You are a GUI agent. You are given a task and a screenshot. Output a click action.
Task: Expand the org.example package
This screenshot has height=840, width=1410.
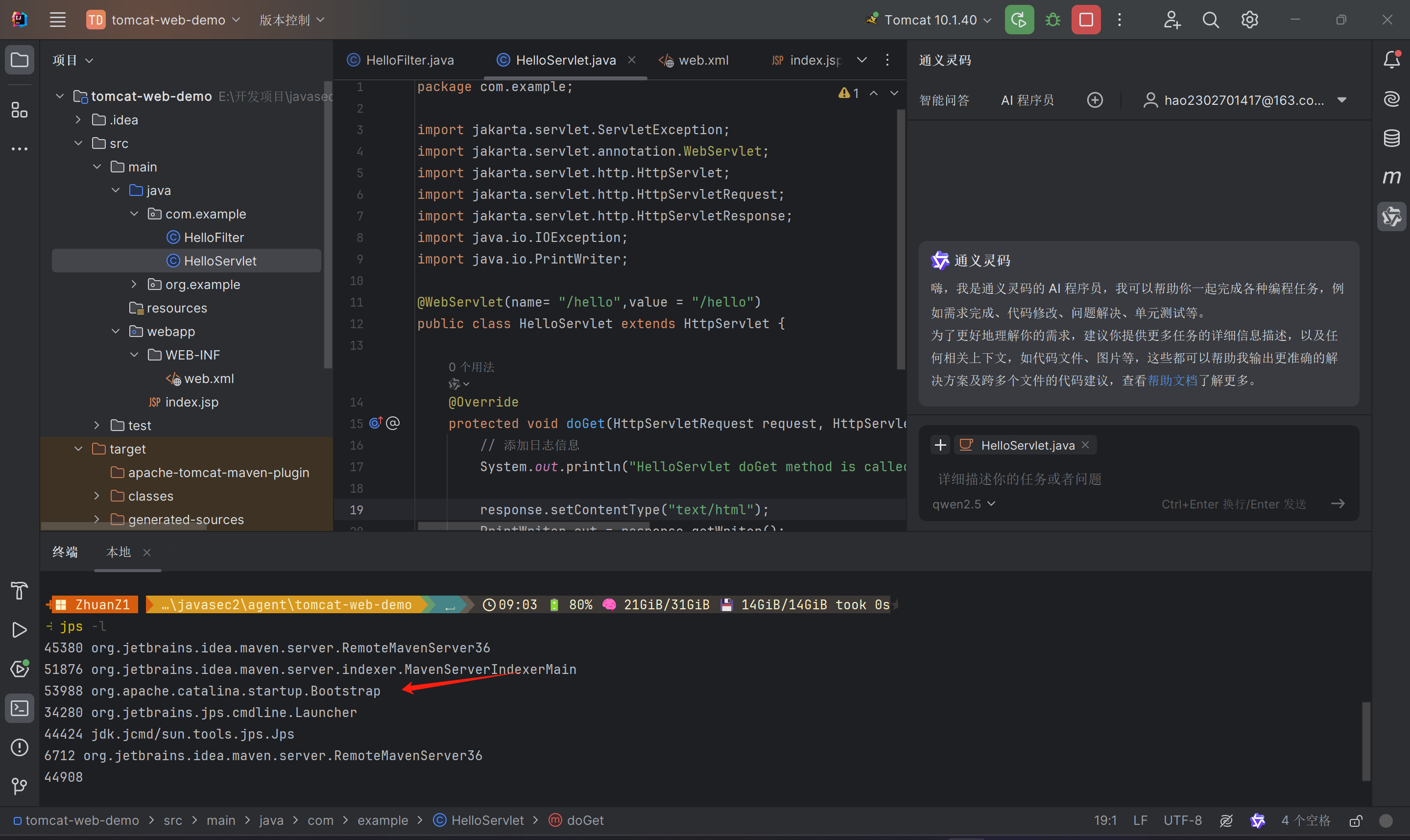click(x=134, y=284)
